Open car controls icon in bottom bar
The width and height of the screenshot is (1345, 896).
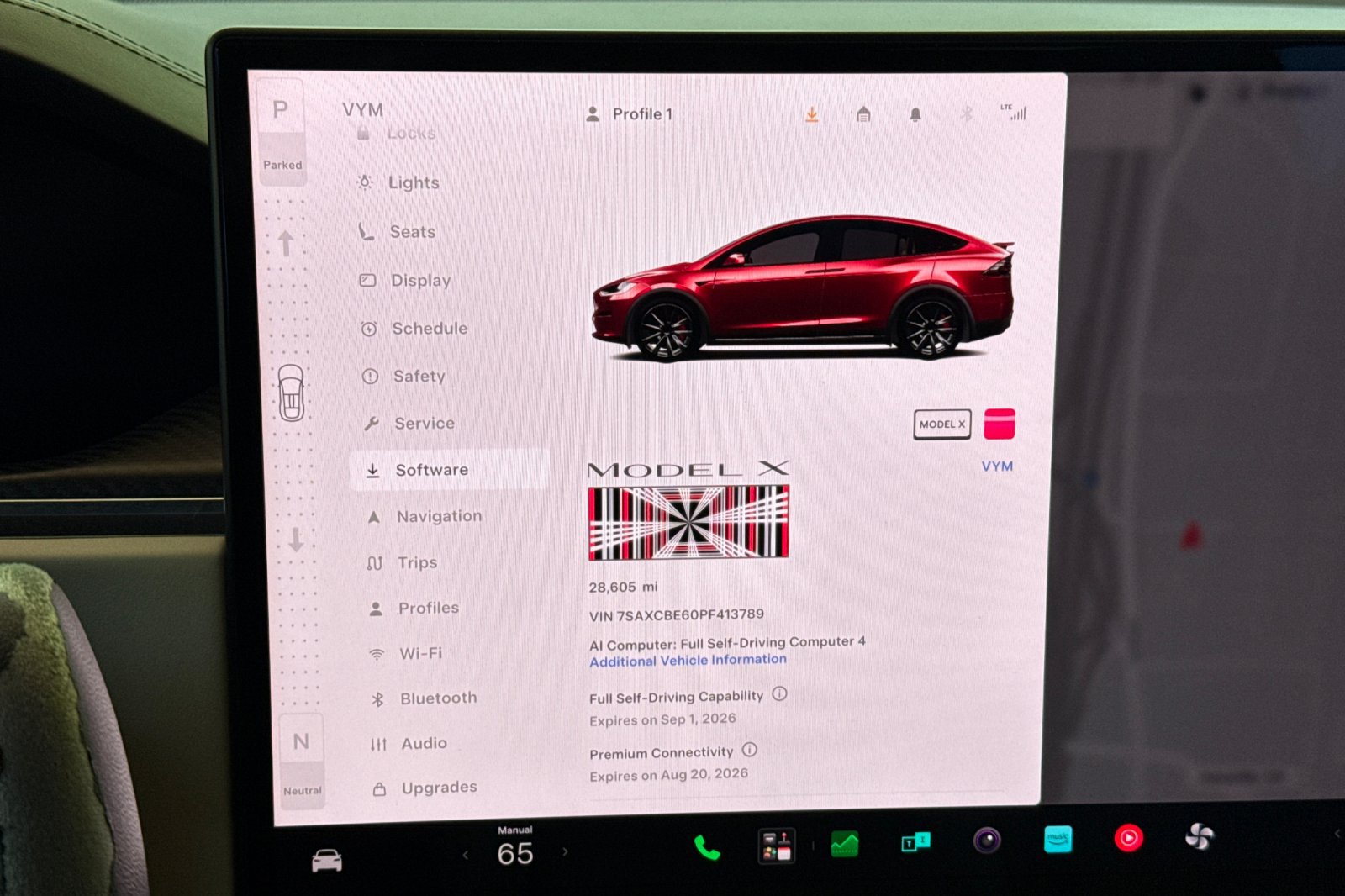click(x=327, y=861)
